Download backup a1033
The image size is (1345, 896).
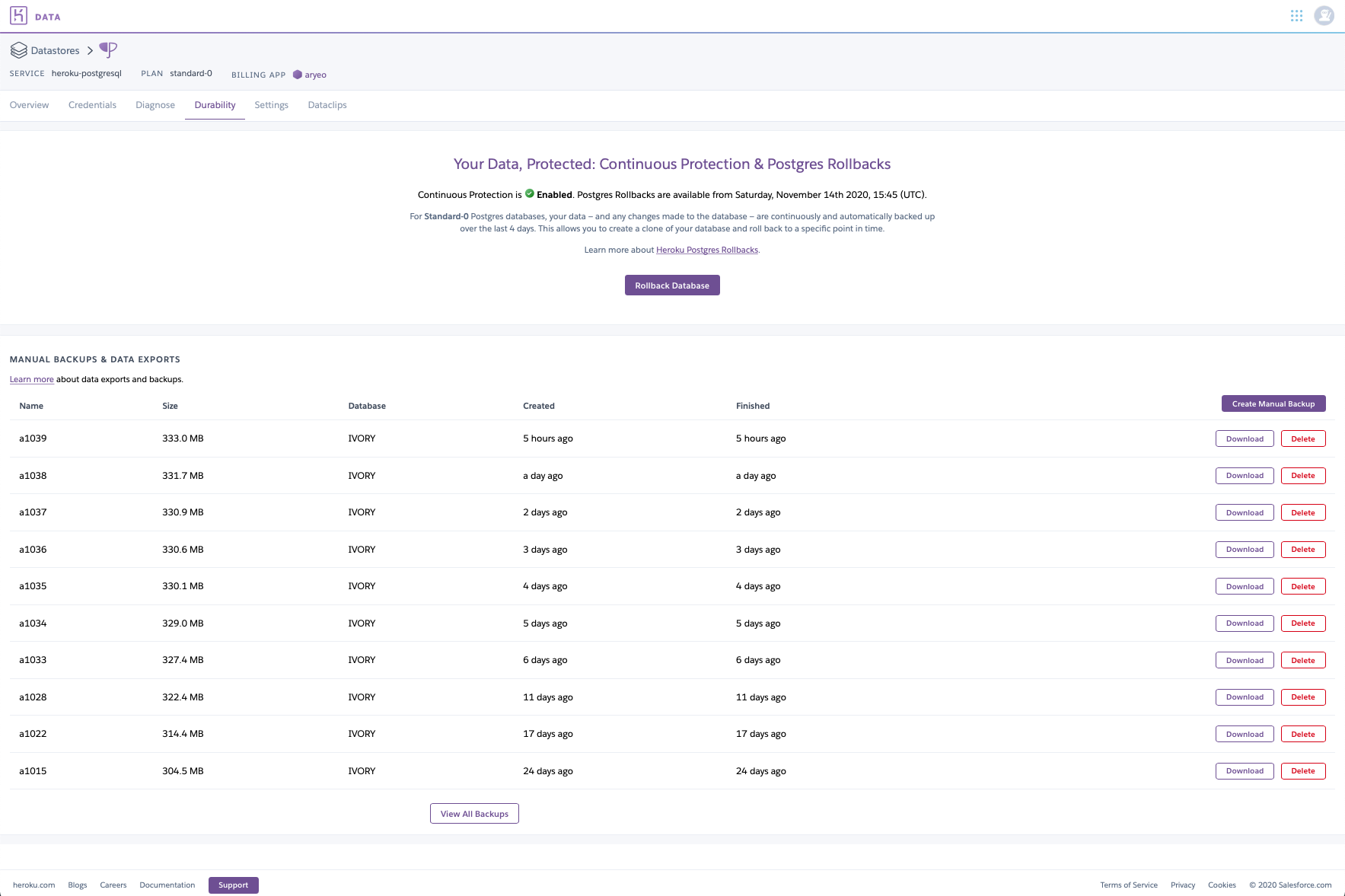coord(1245,660)
